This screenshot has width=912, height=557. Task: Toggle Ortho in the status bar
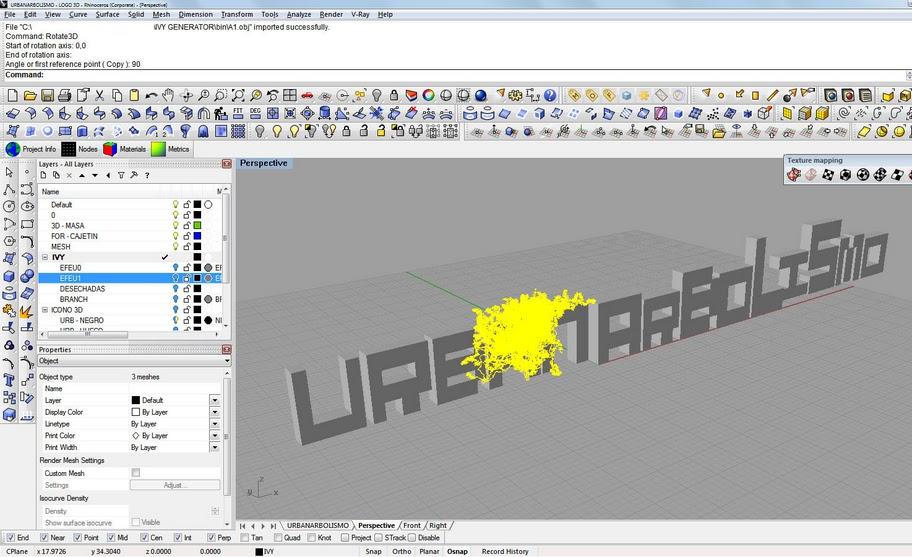[401, 551]
